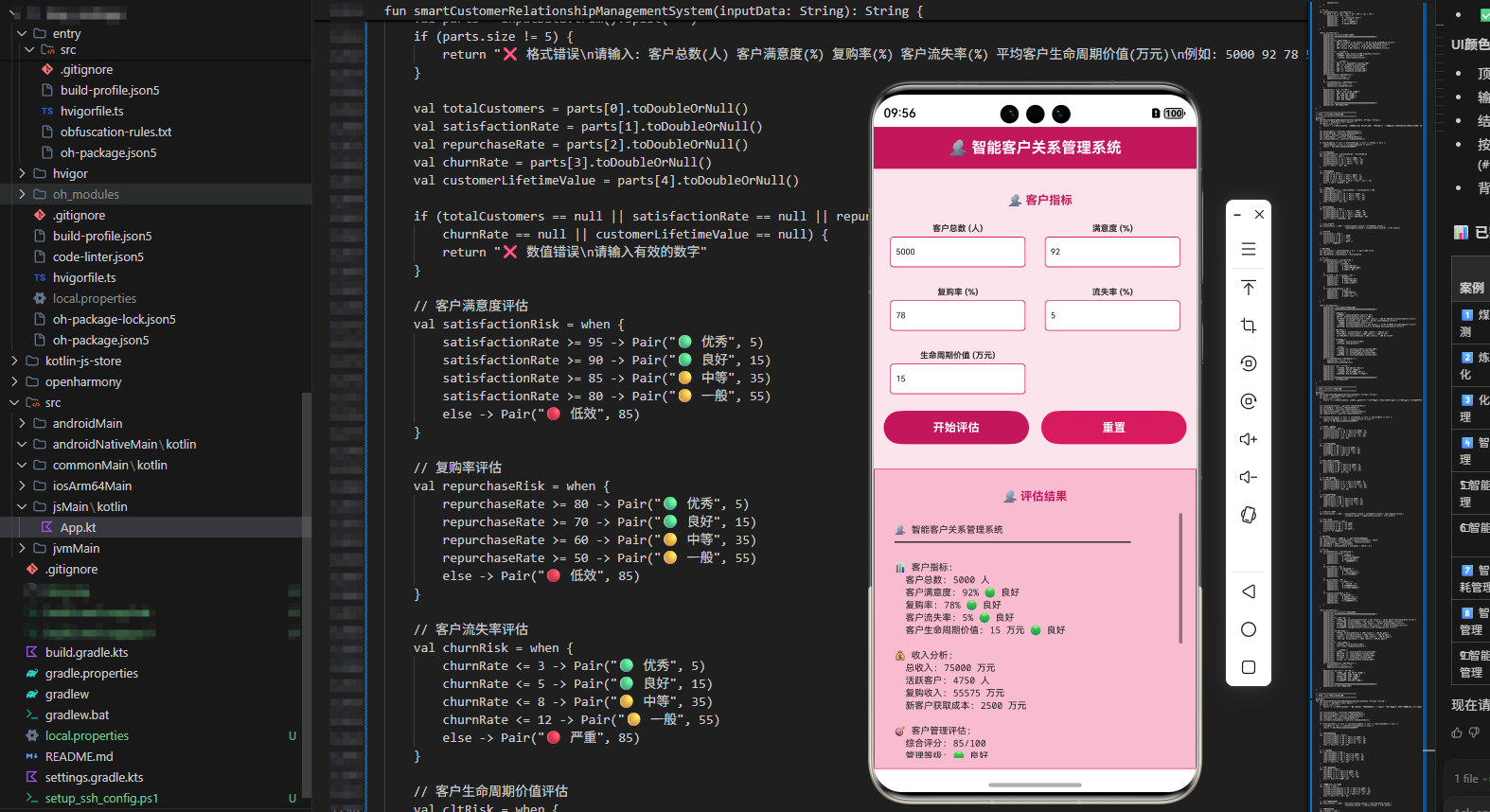Viewport: 1490px width, 812px height.
Task: Click the git icon of entry/src .gitignore
Action: 47,69
